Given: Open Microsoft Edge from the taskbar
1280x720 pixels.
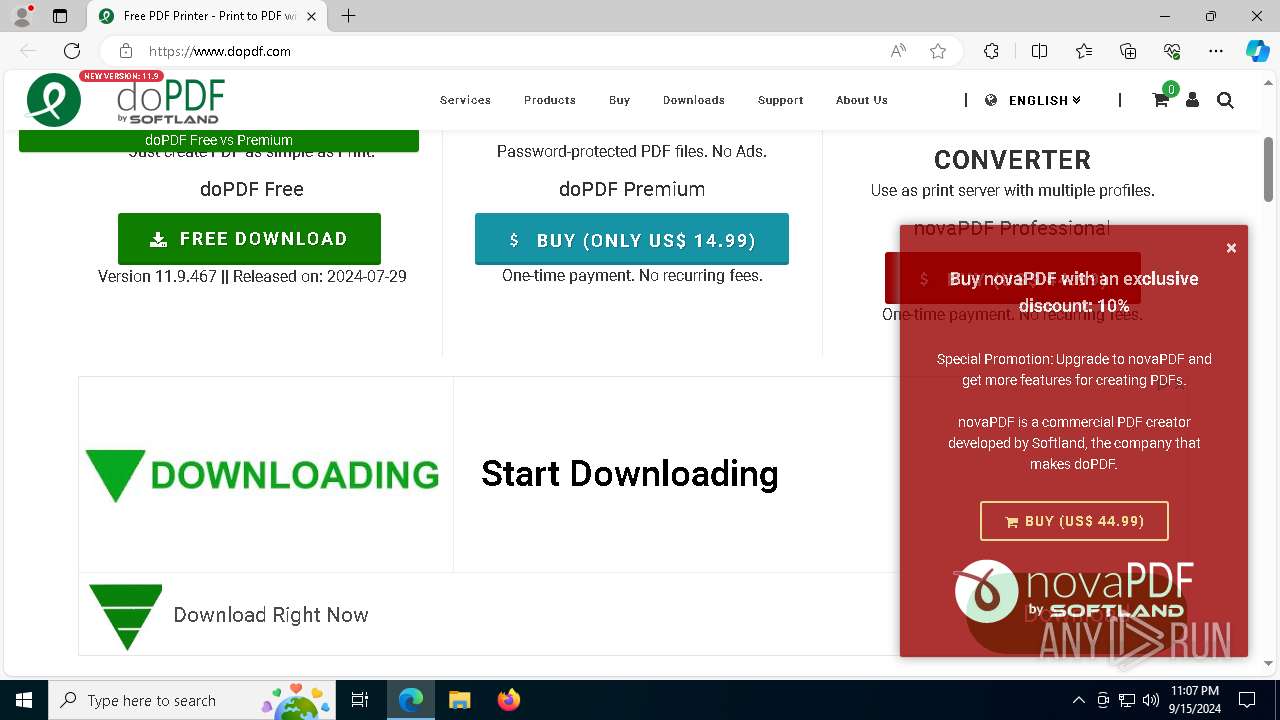Looking at the screenshot, I should [411, 700].
